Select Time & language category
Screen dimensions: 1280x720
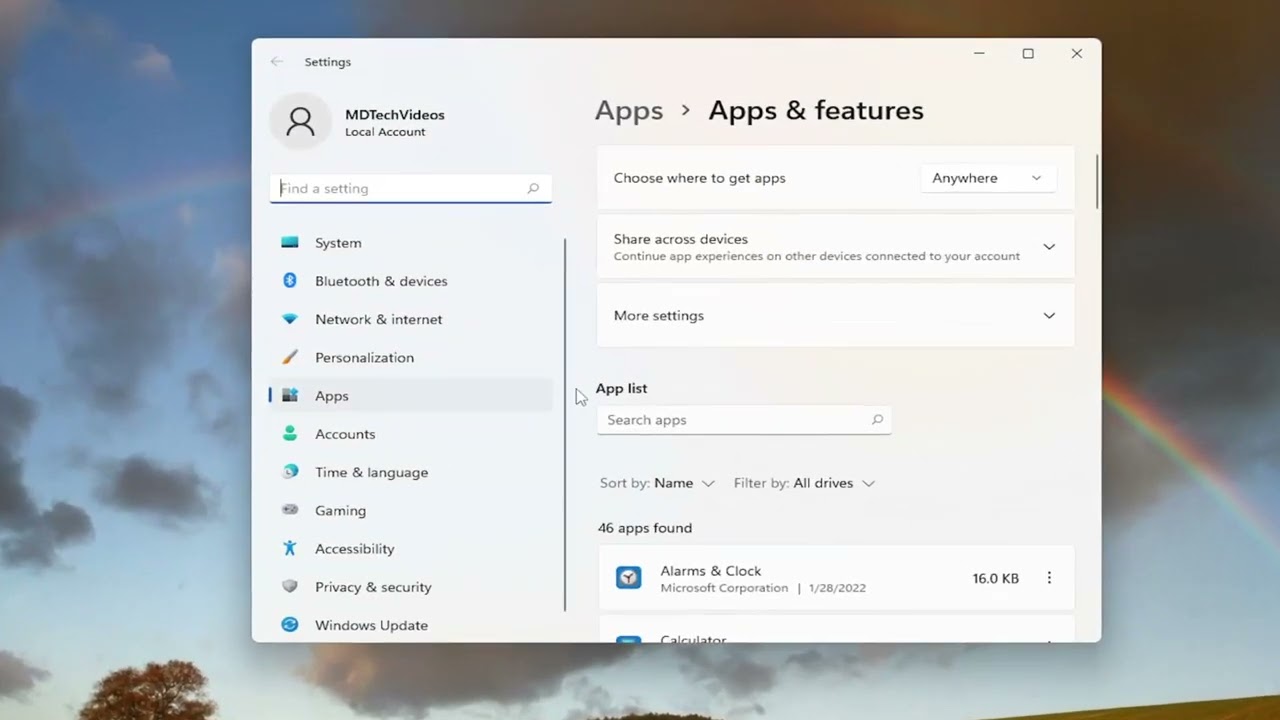click(x=410, y=472)
